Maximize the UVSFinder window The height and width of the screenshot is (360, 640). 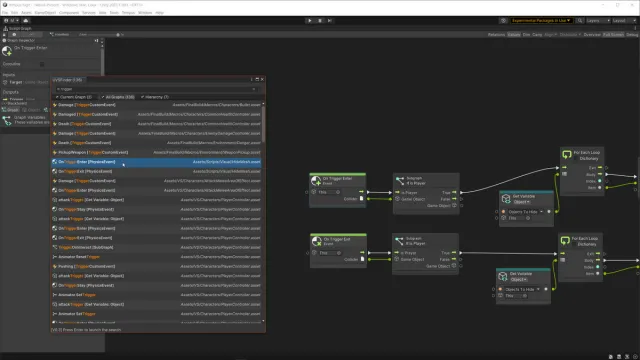pyautogui.click(x=257, y=80)
